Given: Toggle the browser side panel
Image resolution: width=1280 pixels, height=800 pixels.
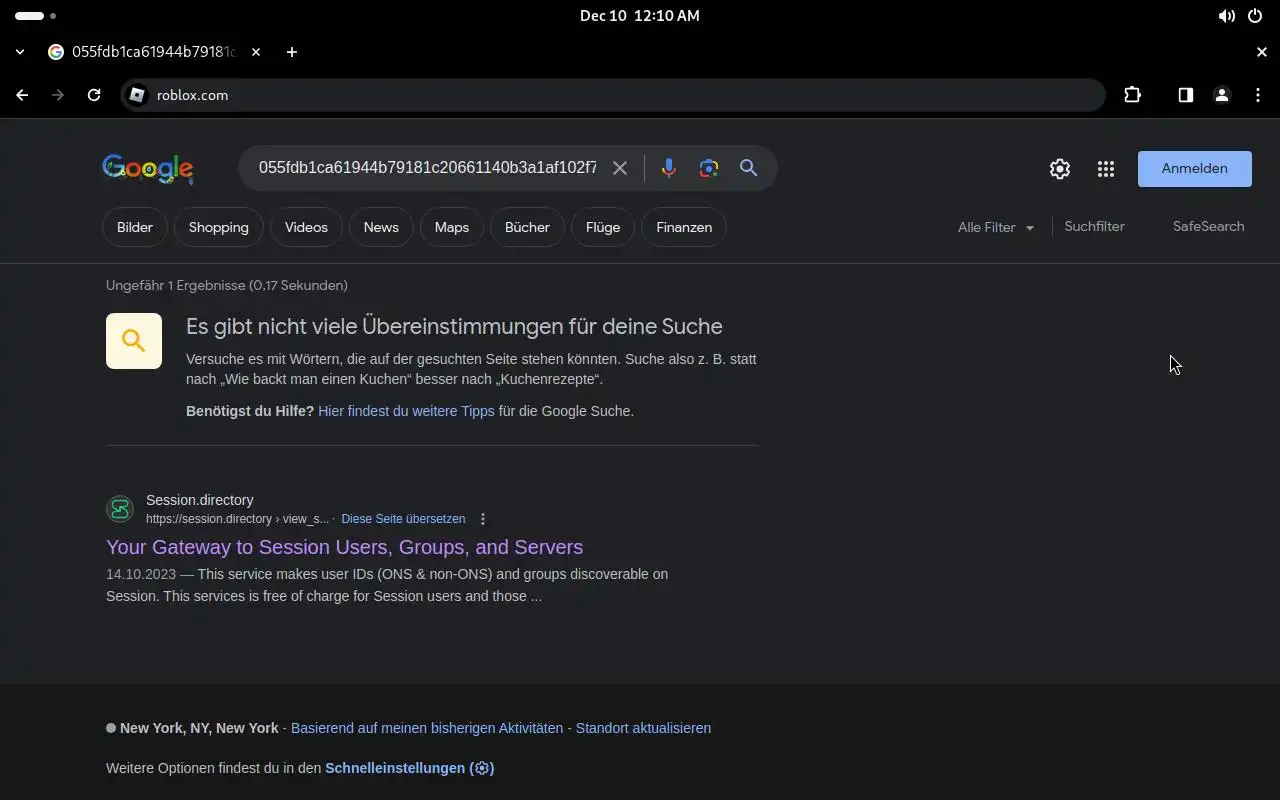Looking at the screenshot, I should pos(1185,95).
